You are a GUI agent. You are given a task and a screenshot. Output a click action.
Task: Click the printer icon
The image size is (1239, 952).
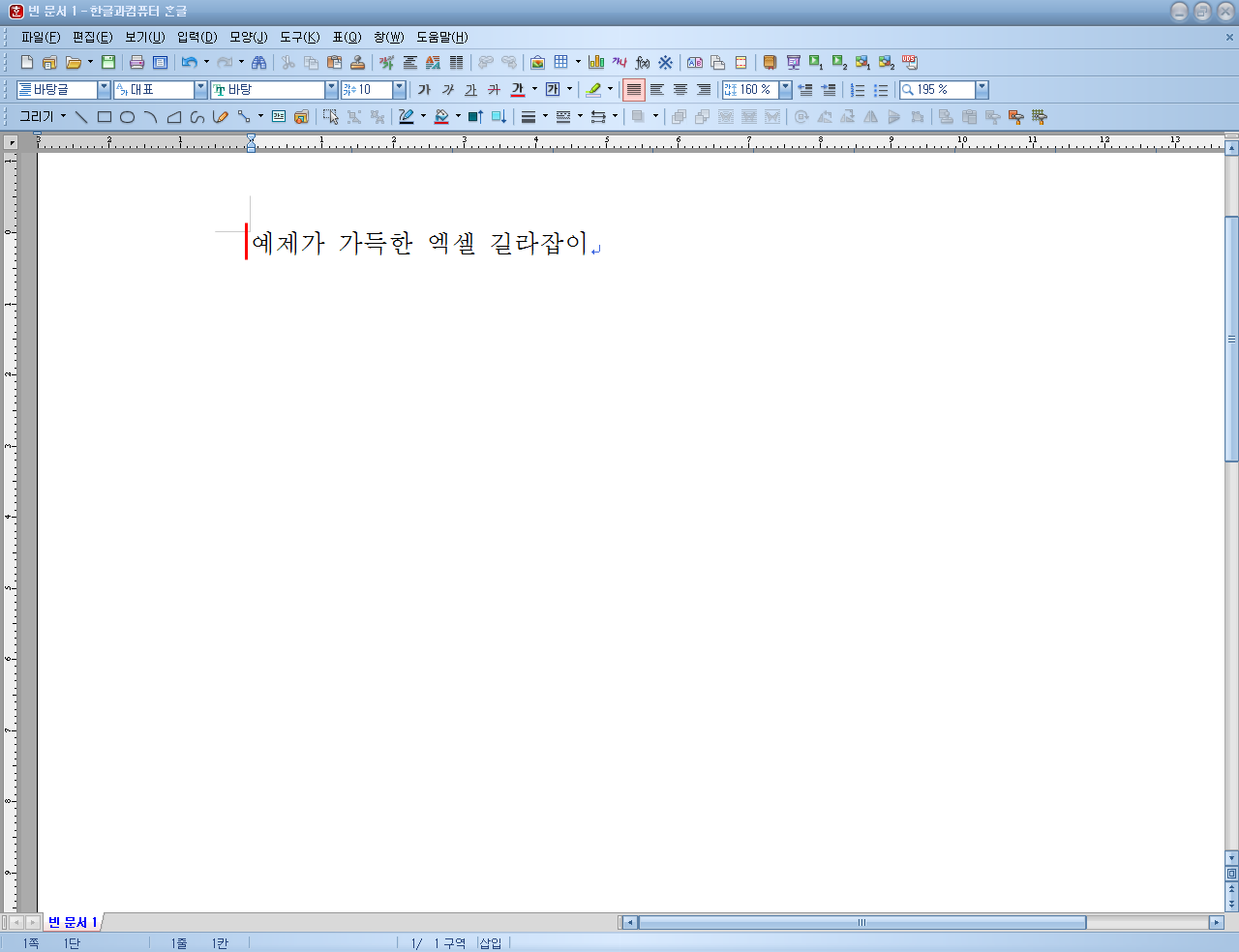coord(136,62)
